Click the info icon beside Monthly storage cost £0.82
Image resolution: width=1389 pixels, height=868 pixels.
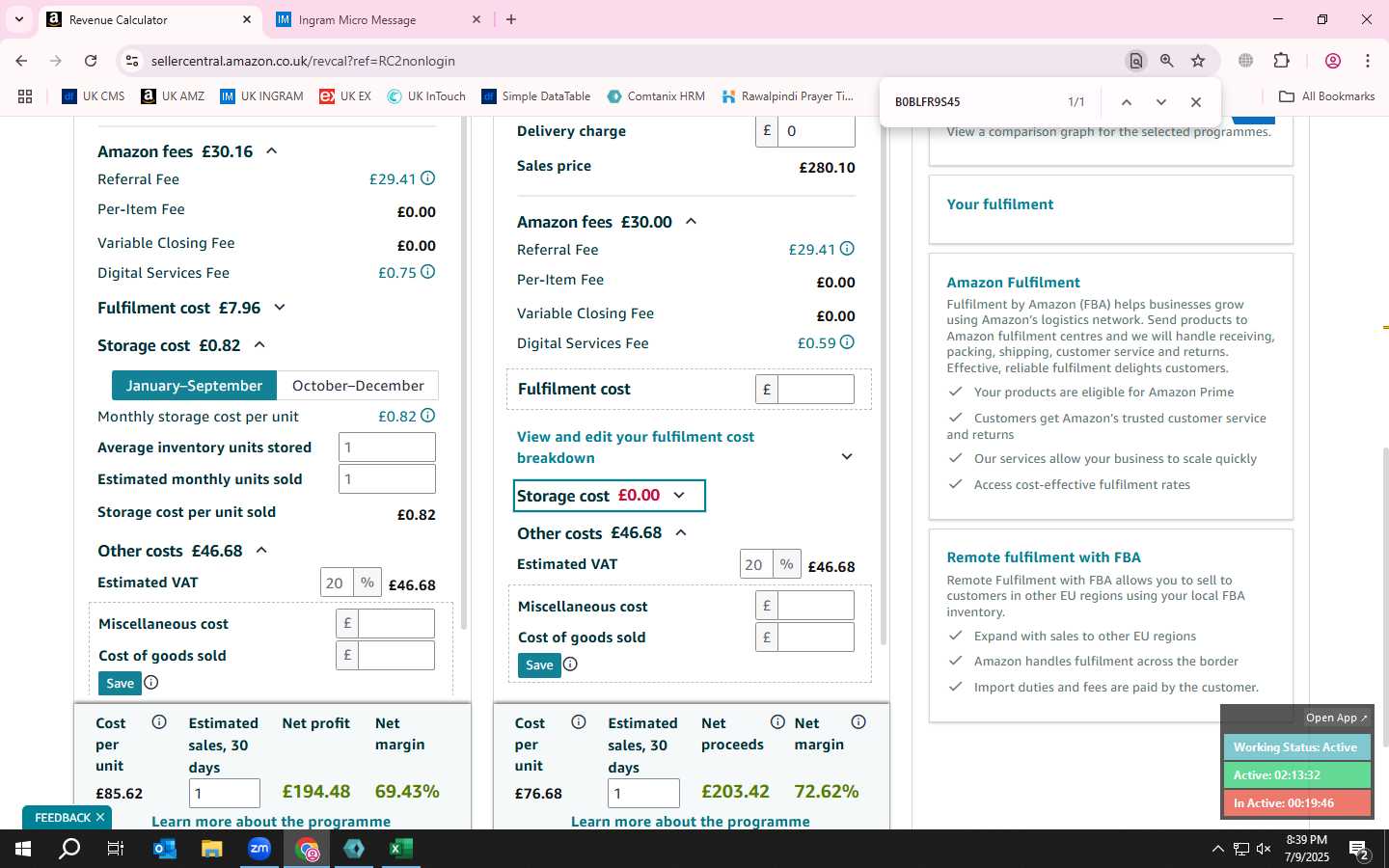click(427, 416)
